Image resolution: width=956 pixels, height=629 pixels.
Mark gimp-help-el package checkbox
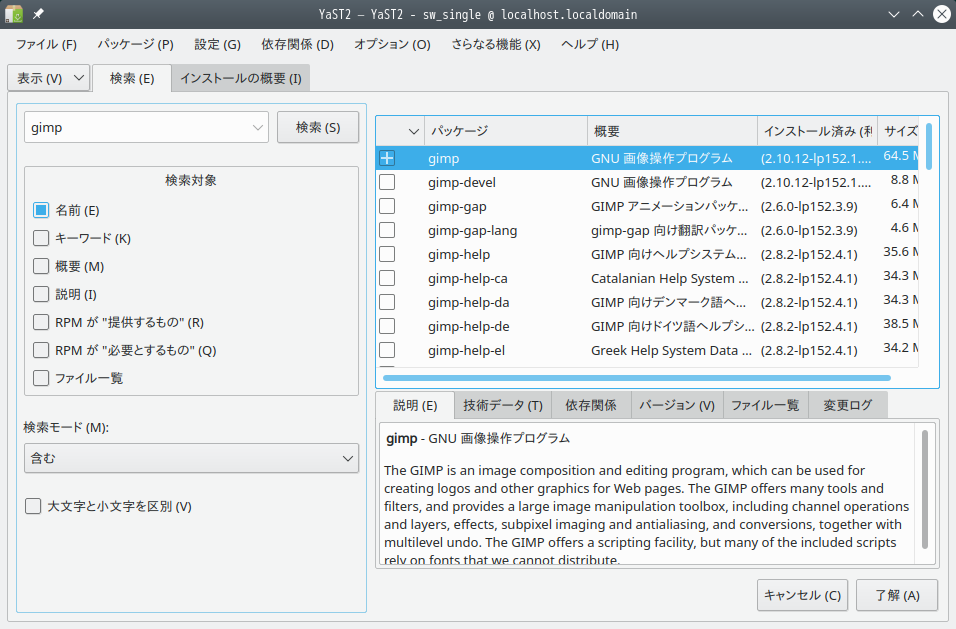[x=387, y=350]
